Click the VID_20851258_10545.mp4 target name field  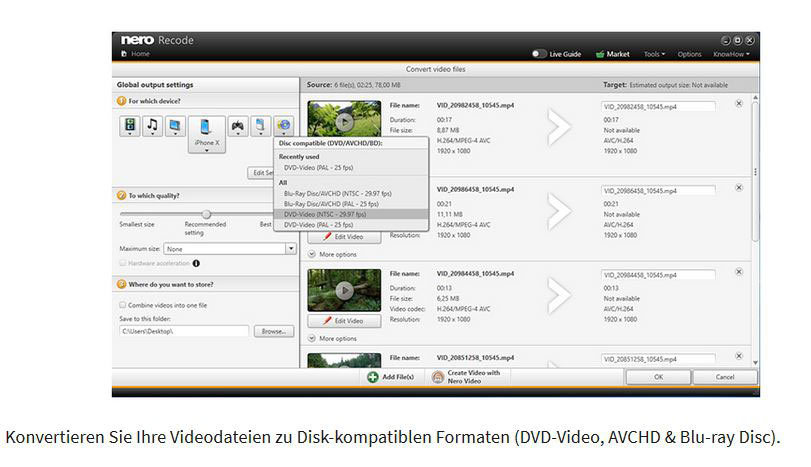(658, 359)
